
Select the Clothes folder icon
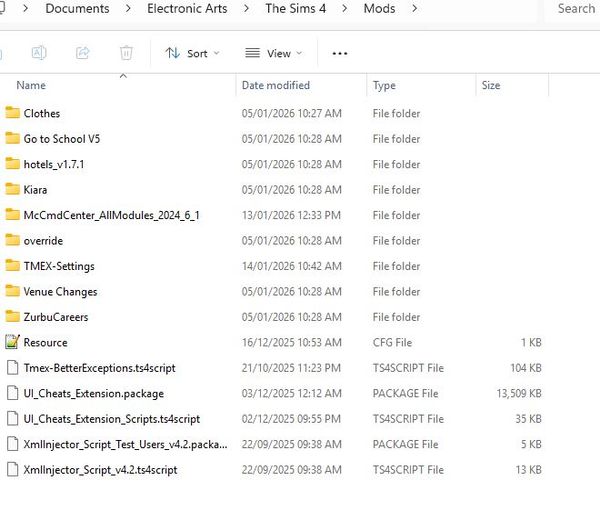click(x=12, y=113)
